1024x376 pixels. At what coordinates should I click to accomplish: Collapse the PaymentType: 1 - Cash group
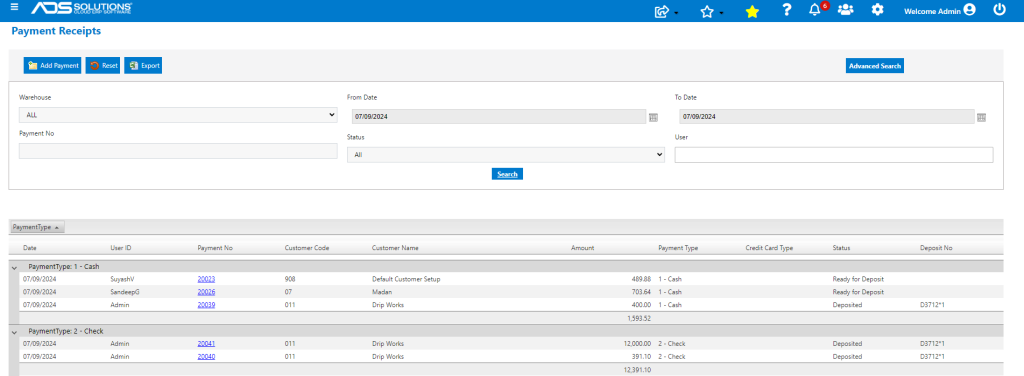[x=14, y=267]
